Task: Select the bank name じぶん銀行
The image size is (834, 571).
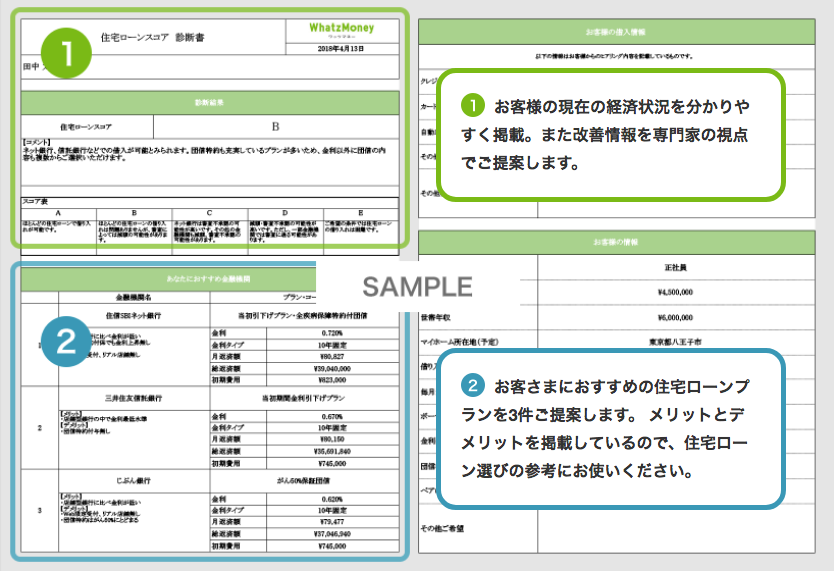Action: [x=134, y=481]
